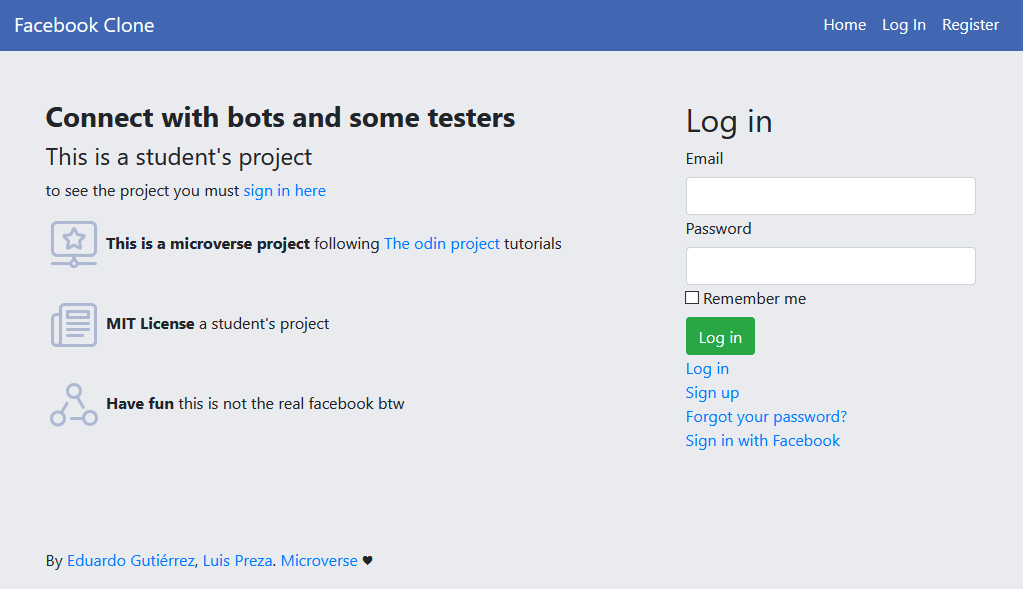Open The odin project link
This screenshot has height=589, width=1023.
(x=442, y=244)
